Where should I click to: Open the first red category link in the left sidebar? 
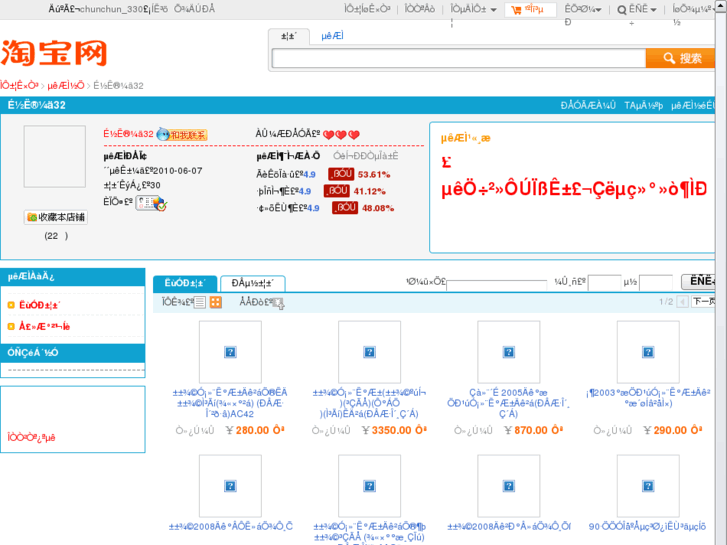39,305
